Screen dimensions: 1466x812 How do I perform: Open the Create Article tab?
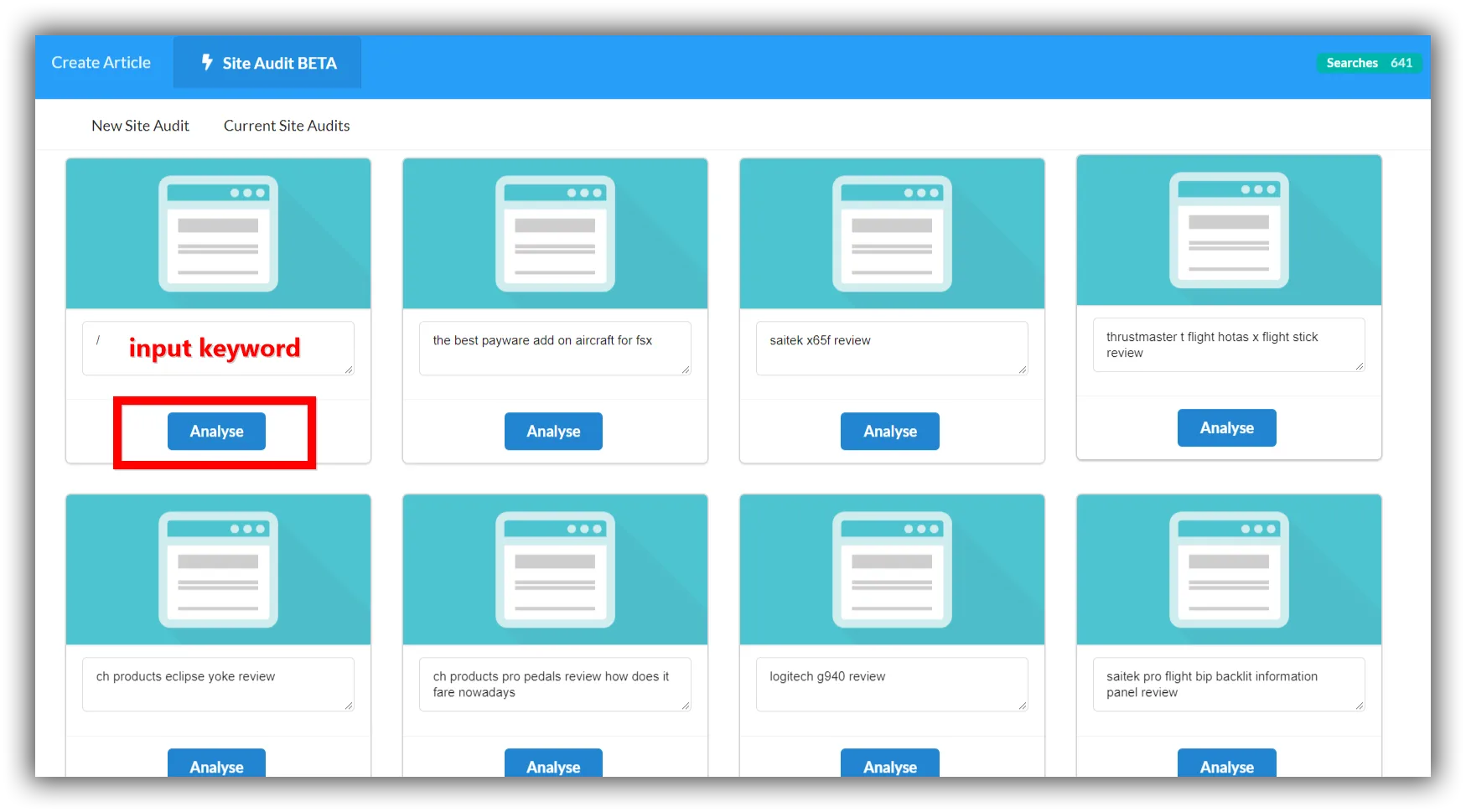[x=101, y=62]
